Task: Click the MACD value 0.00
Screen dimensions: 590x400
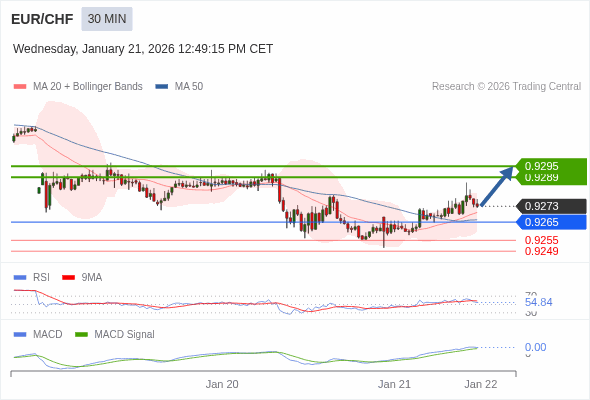Action: tap(535, 347)
